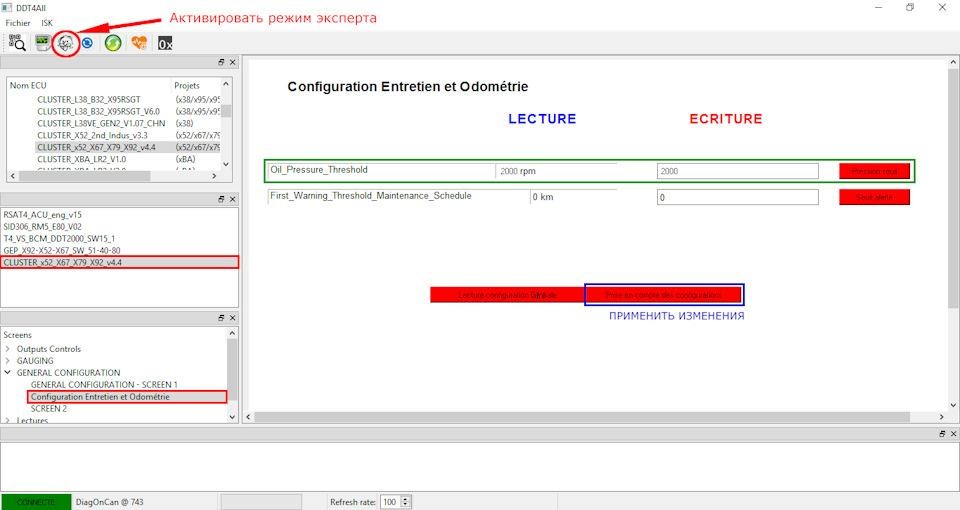Click the blue circular refresh icon
The image size is (960, 510).
pyautogui.click(x=88, y=43)
